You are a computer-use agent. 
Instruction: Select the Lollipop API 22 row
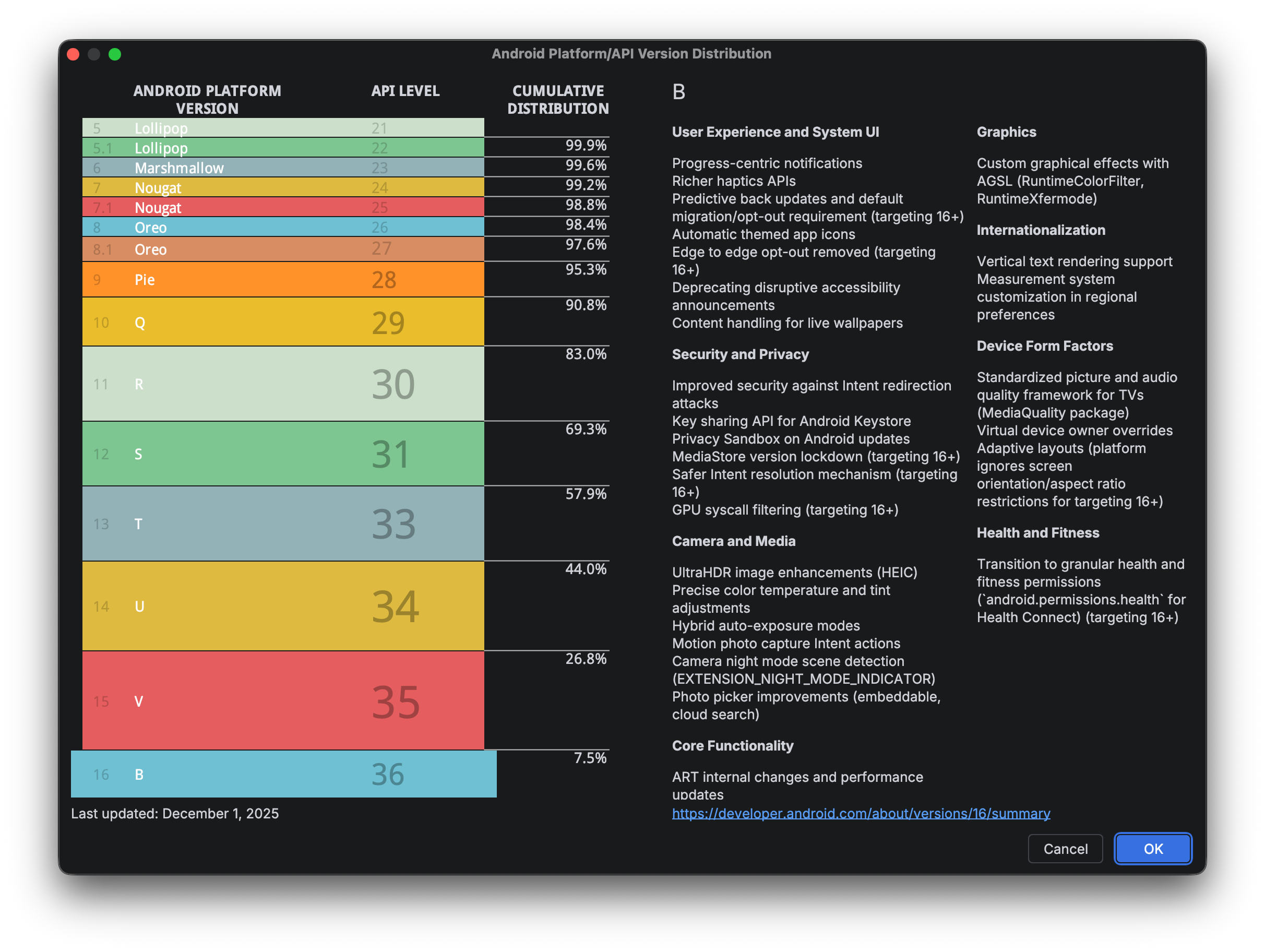tap(283, 148)
